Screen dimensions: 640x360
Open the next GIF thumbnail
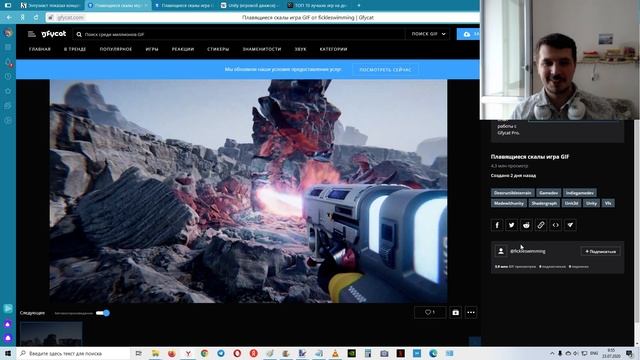(x=51, y=333)
